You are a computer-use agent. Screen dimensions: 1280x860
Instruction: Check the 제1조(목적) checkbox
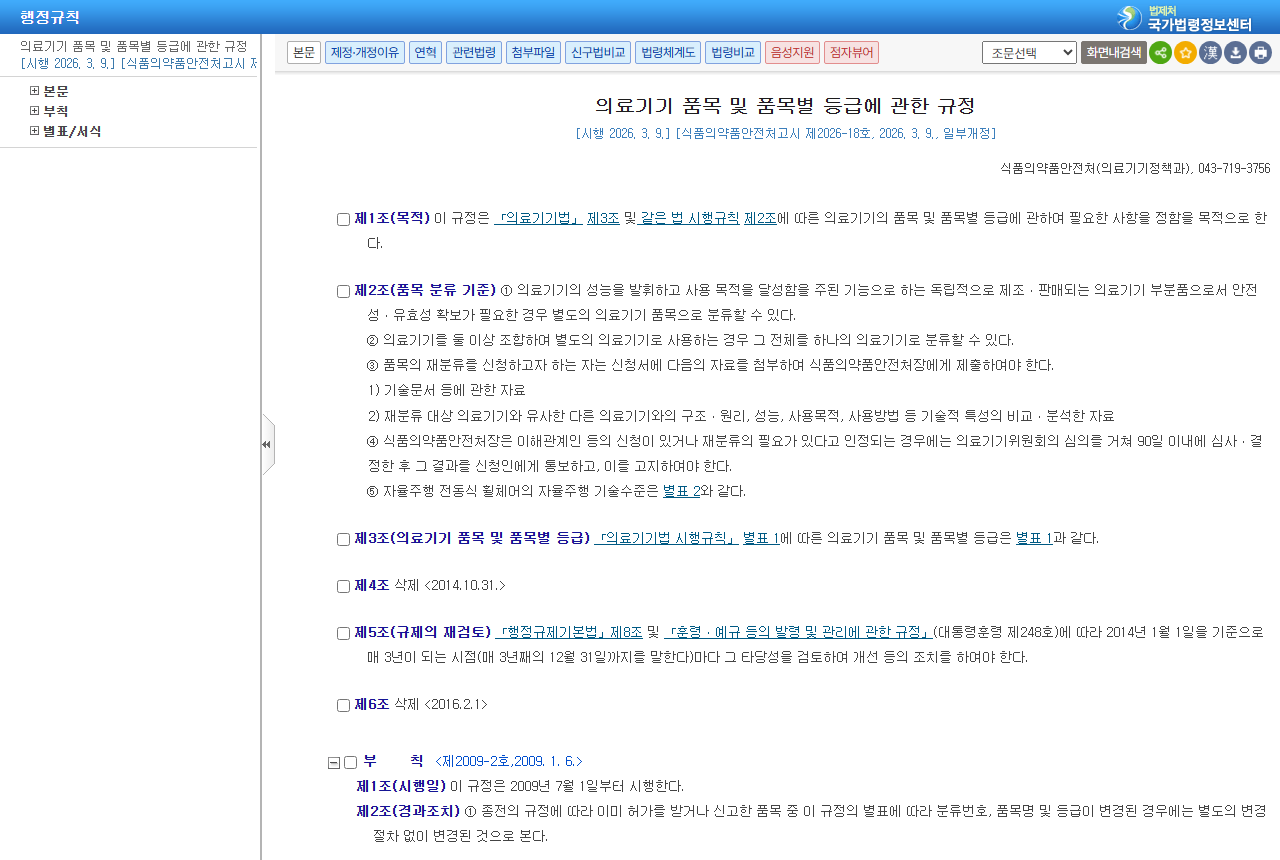(343, 220)
